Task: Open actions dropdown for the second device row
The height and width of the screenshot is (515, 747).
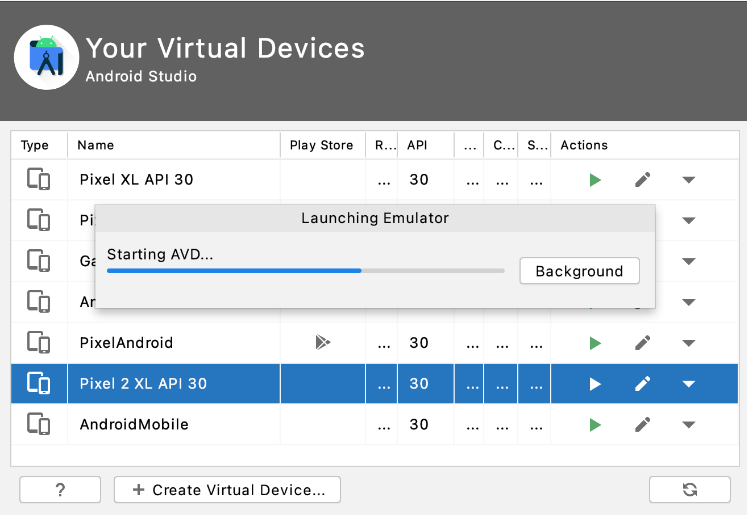Action: click(688, 221)
